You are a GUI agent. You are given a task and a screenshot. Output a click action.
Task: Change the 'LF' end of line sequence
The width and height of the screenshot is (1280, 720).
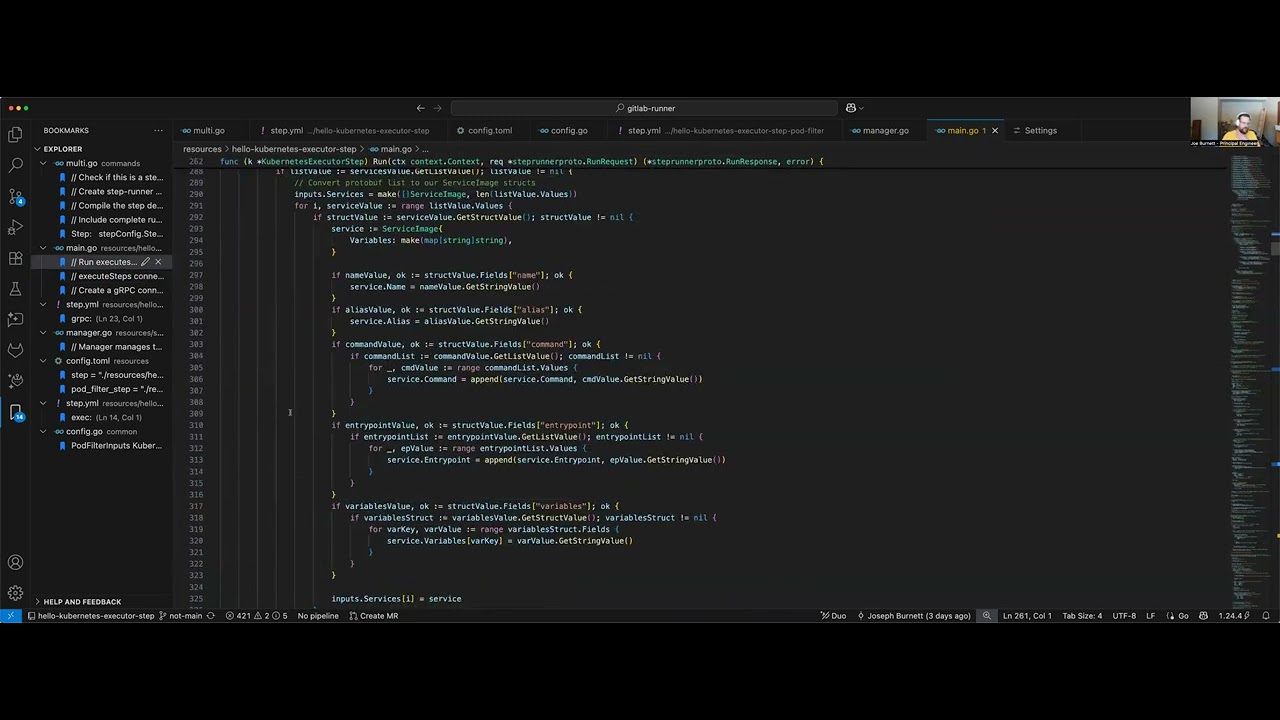point(1150,616)
